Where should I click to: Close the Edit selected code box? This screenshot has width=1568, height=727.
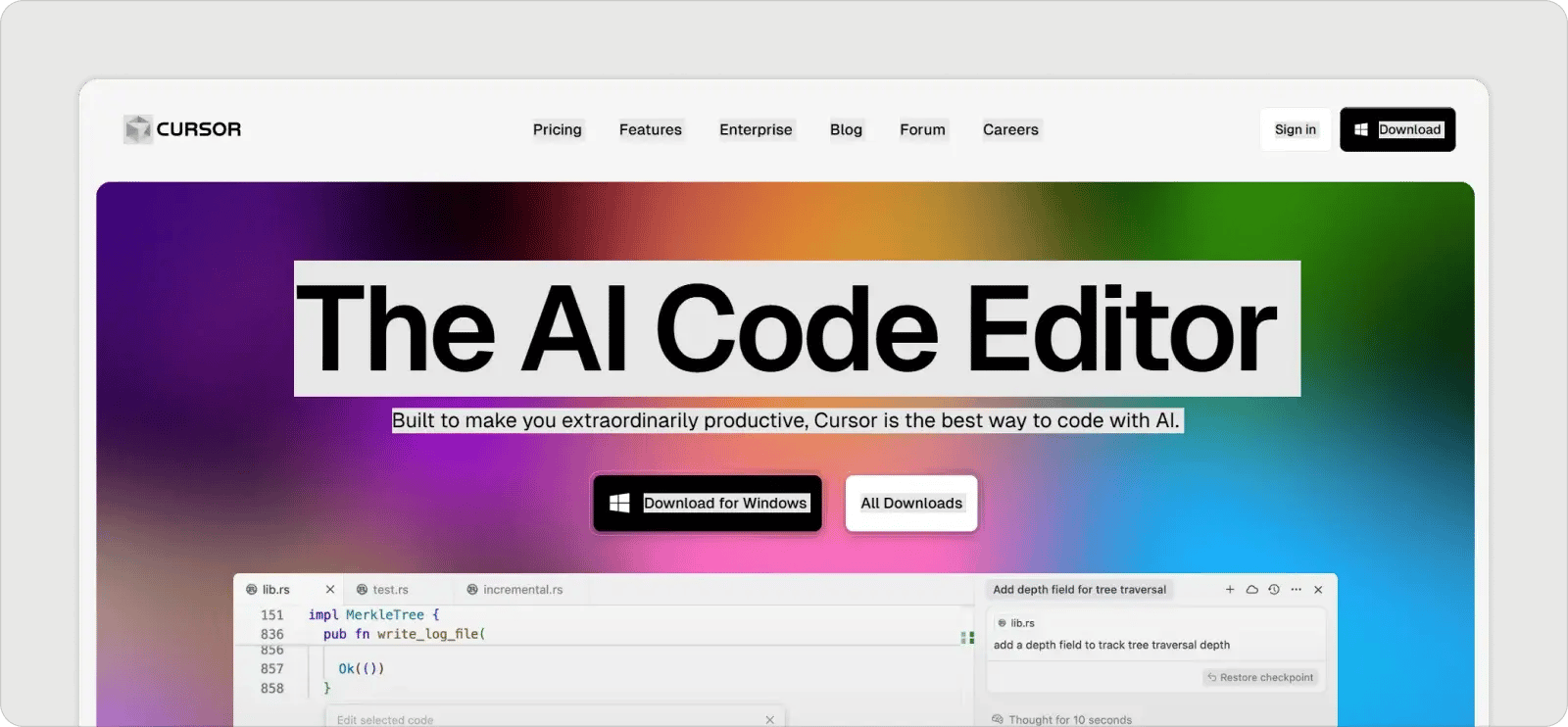tap(770, 720)
